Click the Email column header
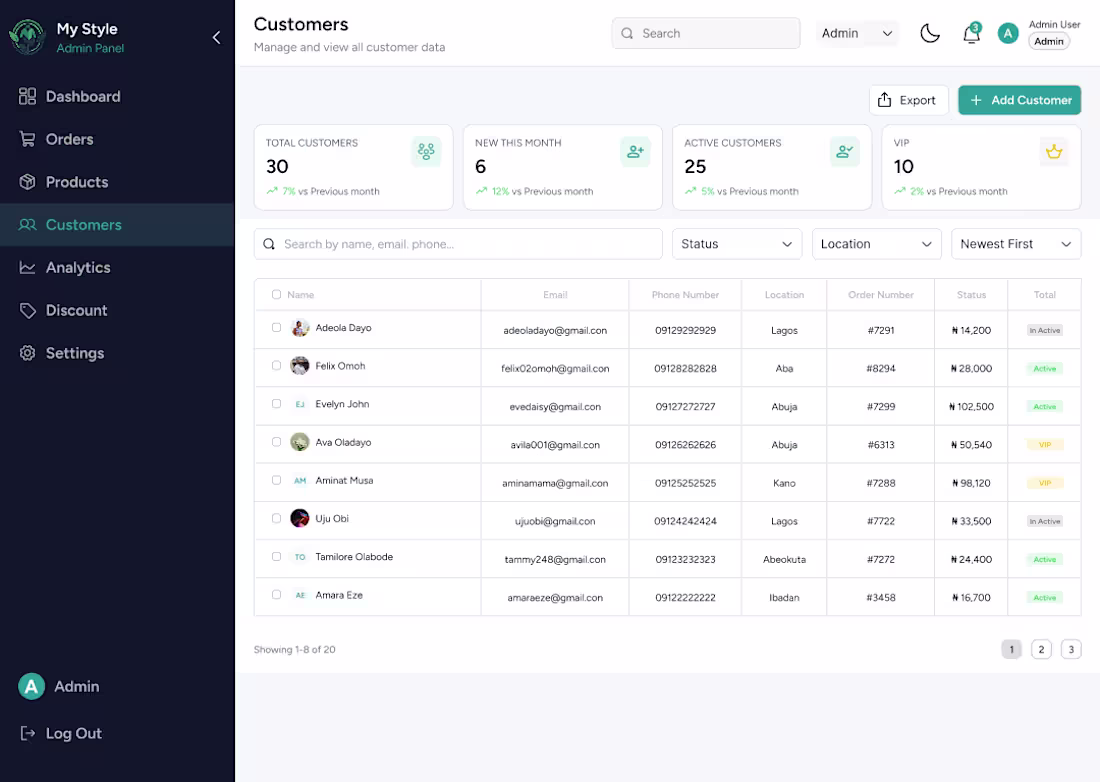Viewport: 1100px width, 782px height. (x=555, y=295)
